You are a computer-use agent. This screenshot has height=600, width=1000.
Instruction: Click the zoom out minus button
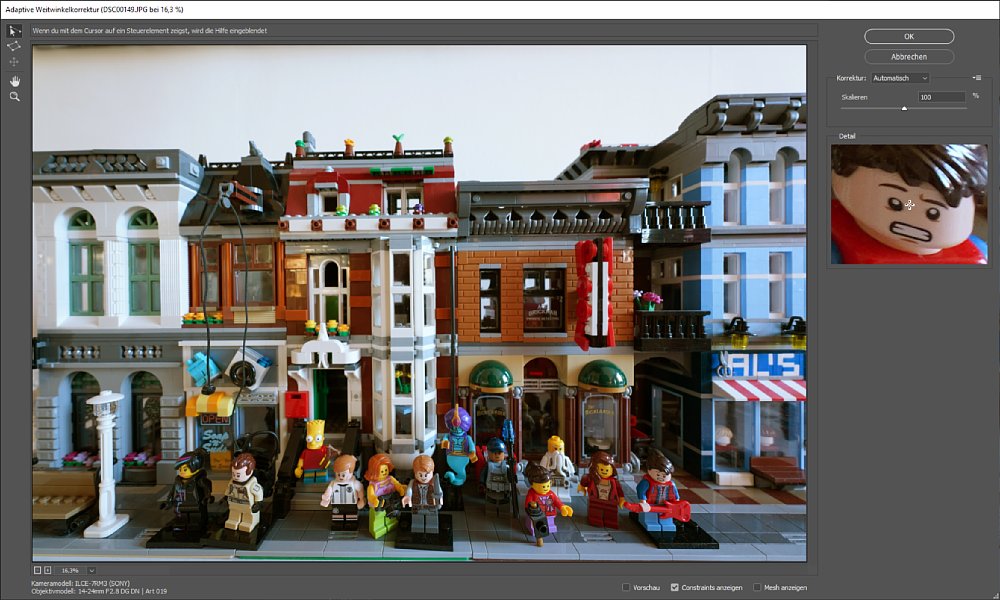click(x=38, y=570)
